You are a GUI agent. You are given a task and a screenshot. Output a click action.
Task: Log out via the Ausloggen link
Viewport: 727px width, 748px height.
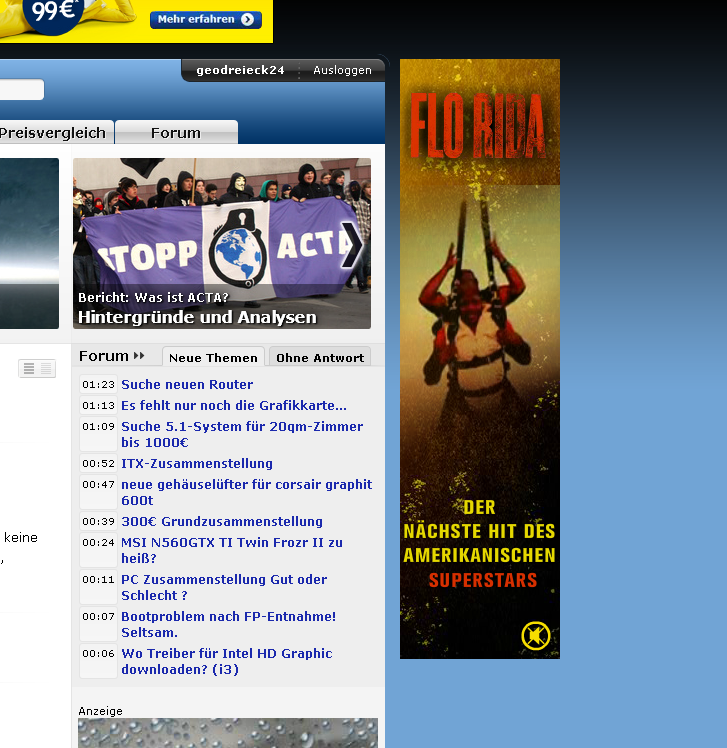coord(342,70)
